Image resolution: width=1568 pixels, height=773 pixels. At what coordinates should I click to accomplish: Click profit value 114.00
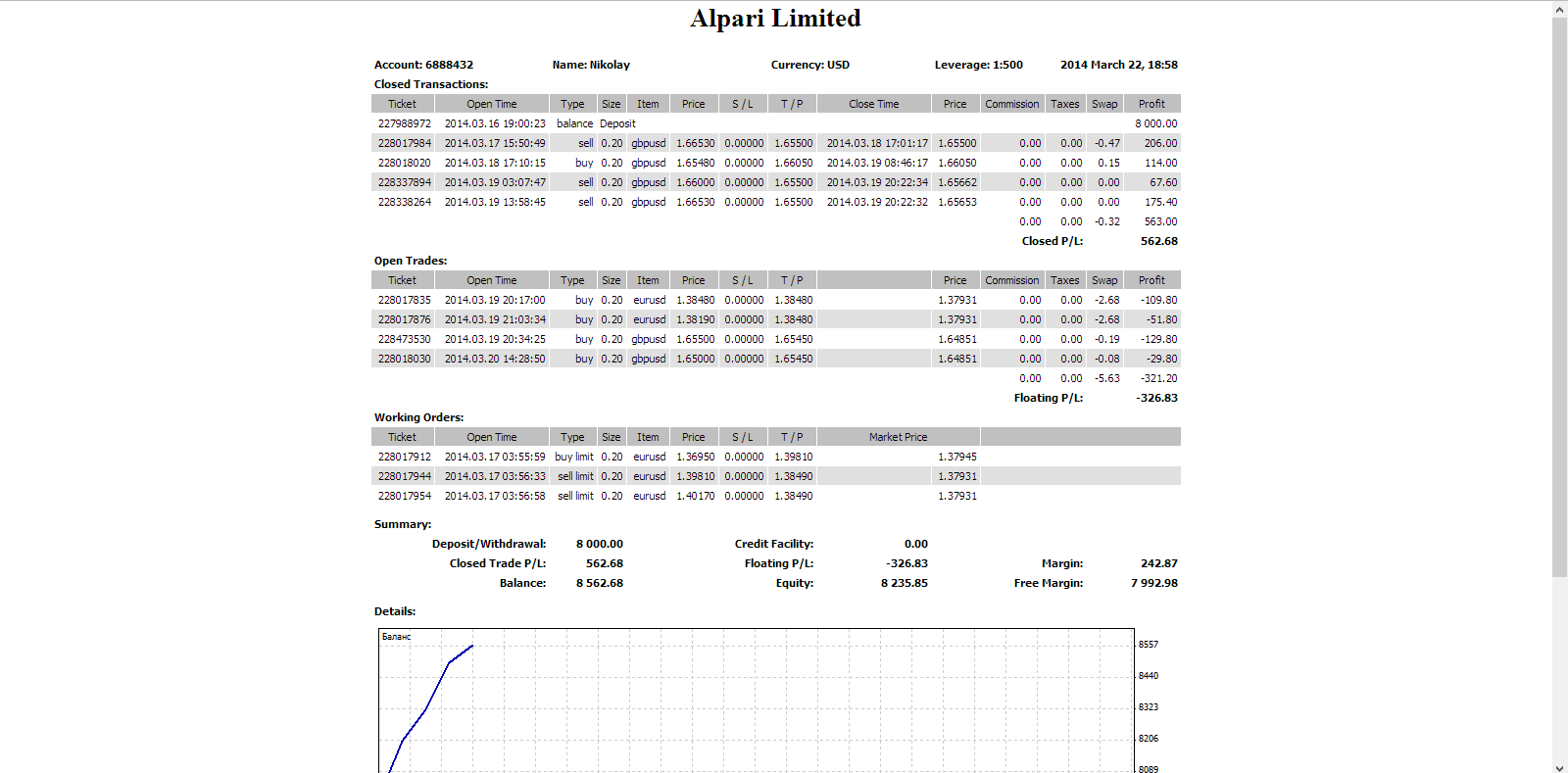coord(1161,163)
